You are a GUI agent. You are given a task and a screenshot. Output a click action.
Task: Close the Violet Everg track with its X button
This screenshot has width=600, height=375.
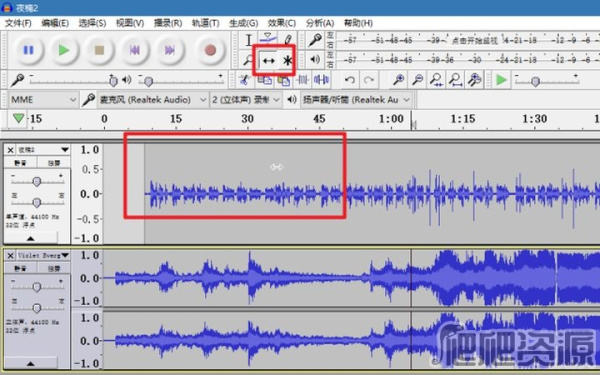[10, 256]
